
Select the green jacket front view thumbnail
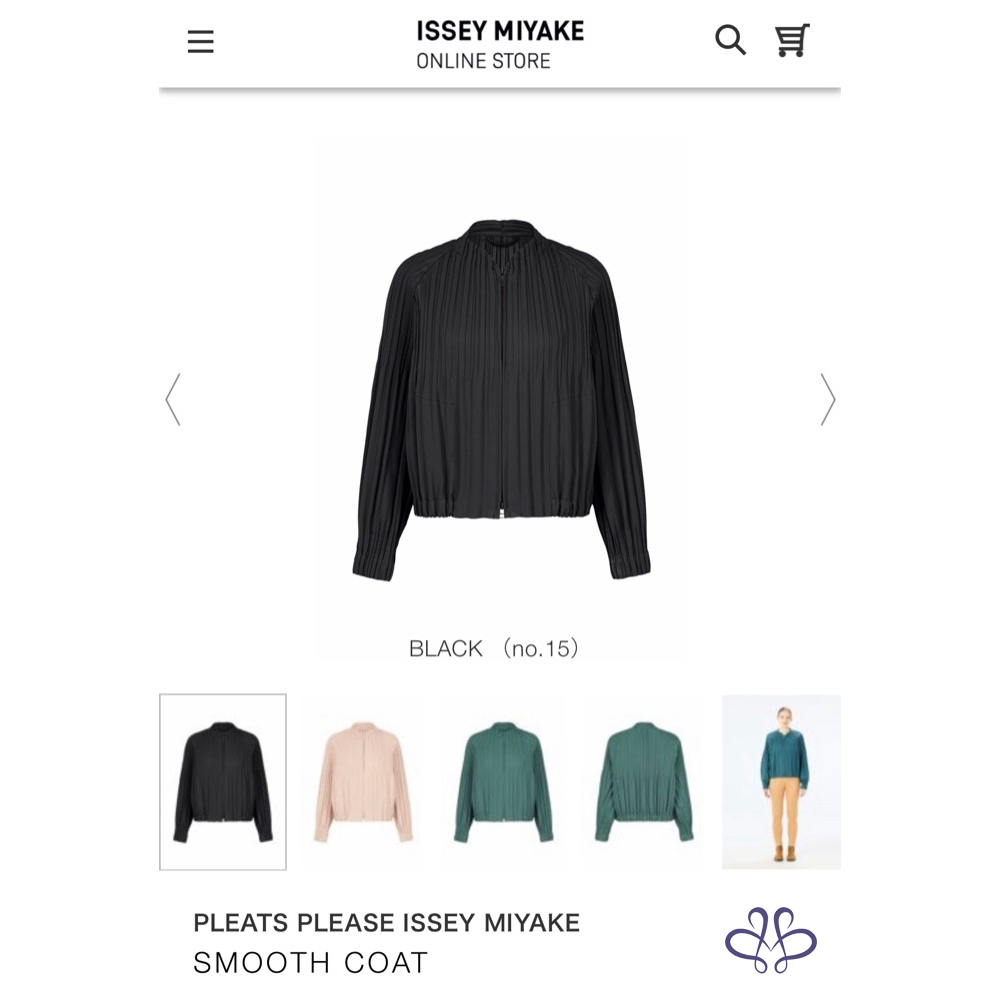tap(503, 782)
